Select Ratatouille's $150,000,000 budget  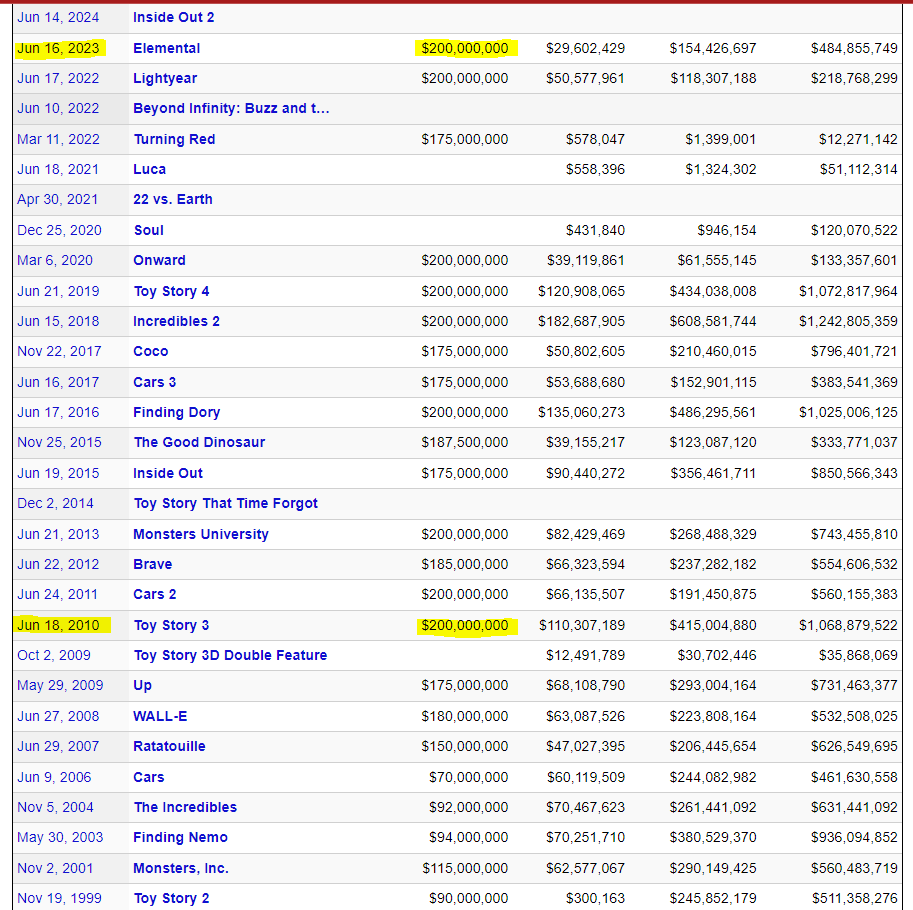coord(465,746)
